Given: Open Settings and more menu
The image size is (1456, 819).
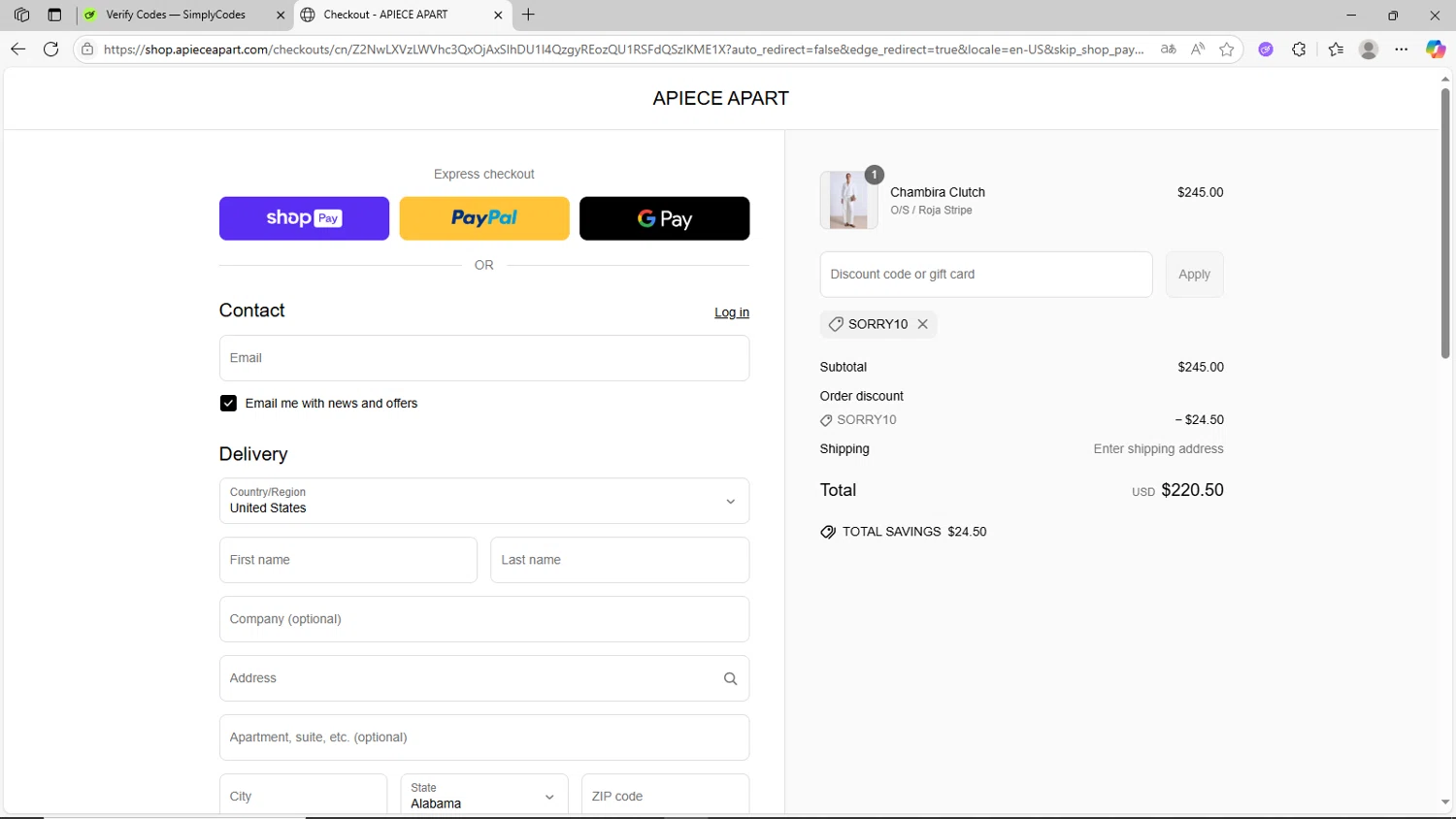Looking at the screenshot, I should [x=1402, y=49].
